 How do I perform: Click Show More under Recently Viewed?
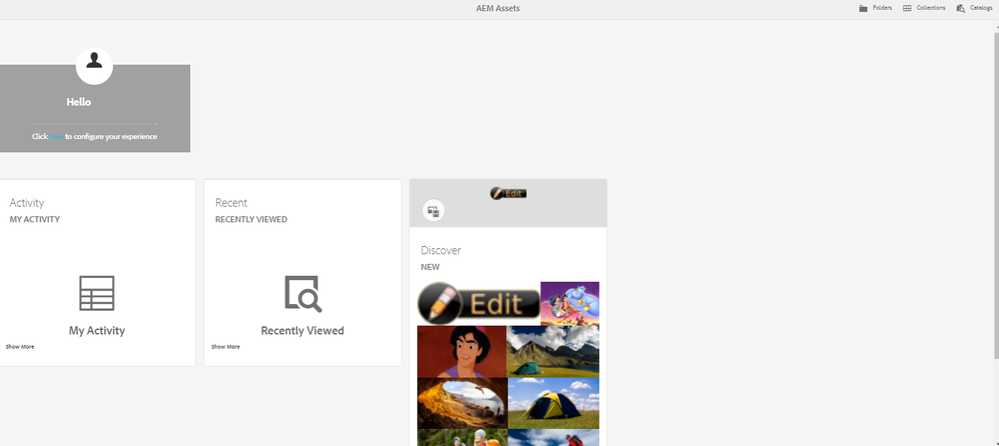[225, 347]
